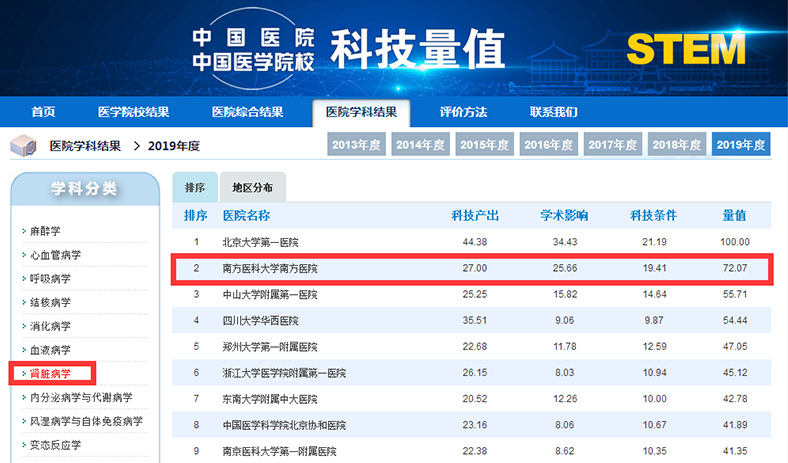Image resolution: width=788 pixels, height=463 pixels.
Task: Click the 科技产出 column header
Action: [475, 216]
